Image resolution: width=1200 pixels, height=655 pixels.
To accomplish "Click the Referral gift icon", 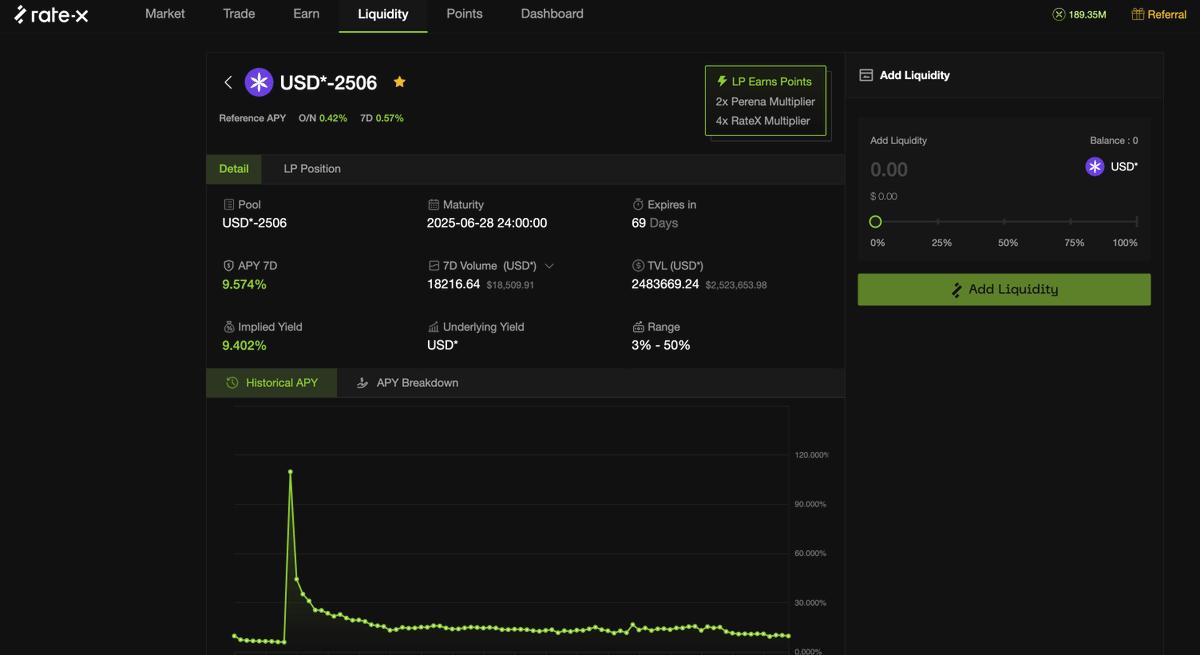I will 1138,14.
